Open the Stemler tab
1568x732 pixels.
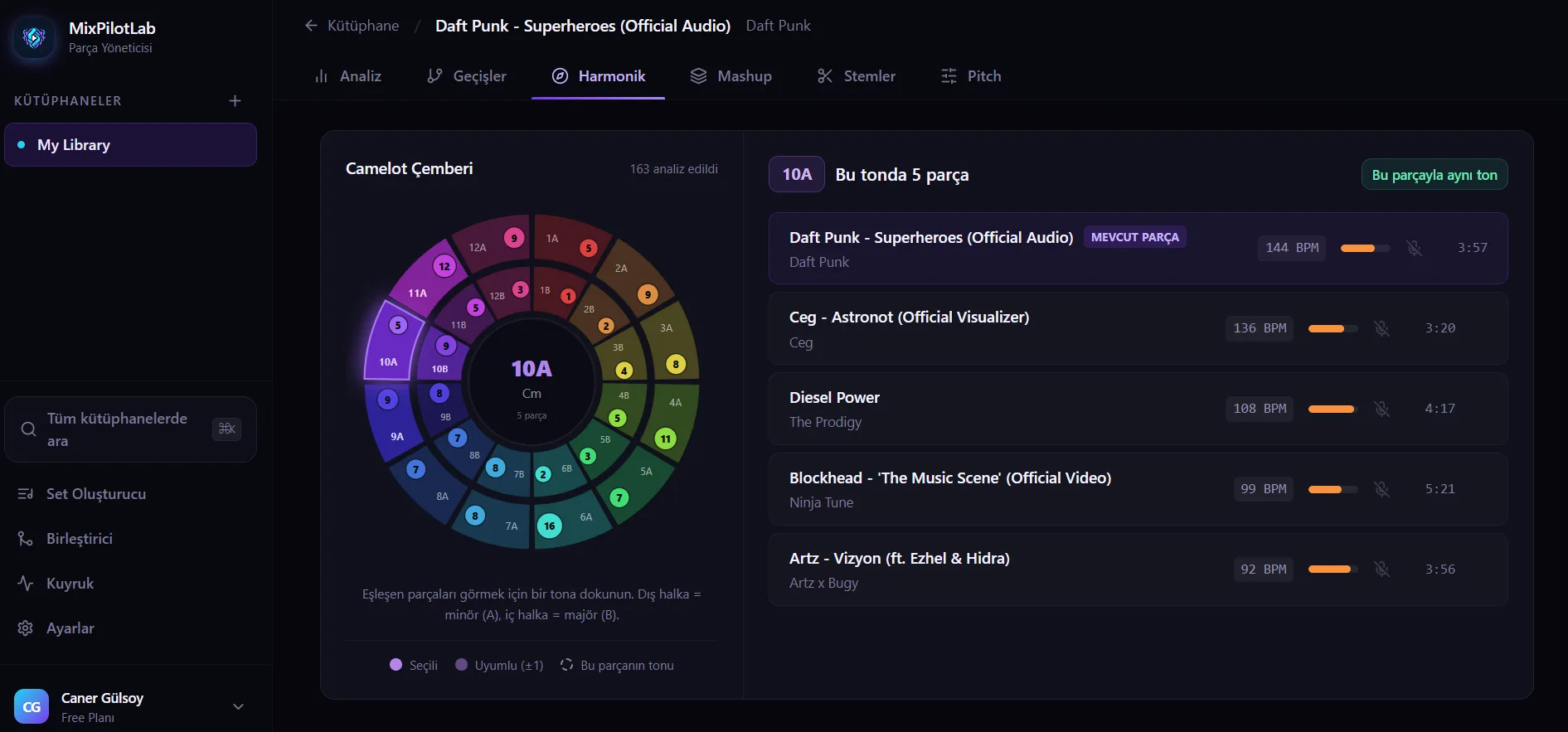tap(856, 76)
